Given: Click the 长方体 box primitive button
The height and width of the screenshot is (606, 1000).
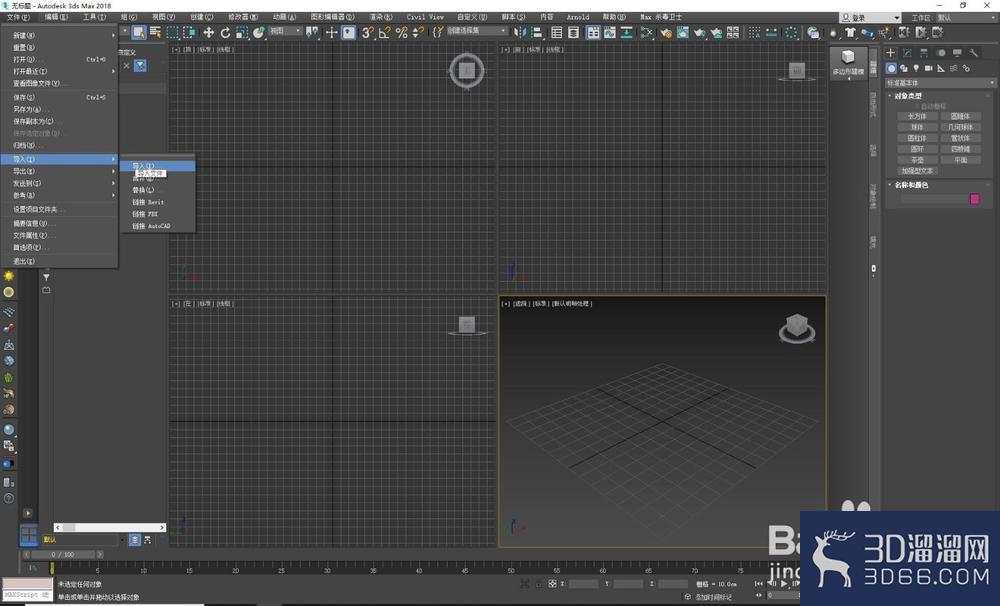Looking at the screenshot, I should tap(917, 117).
